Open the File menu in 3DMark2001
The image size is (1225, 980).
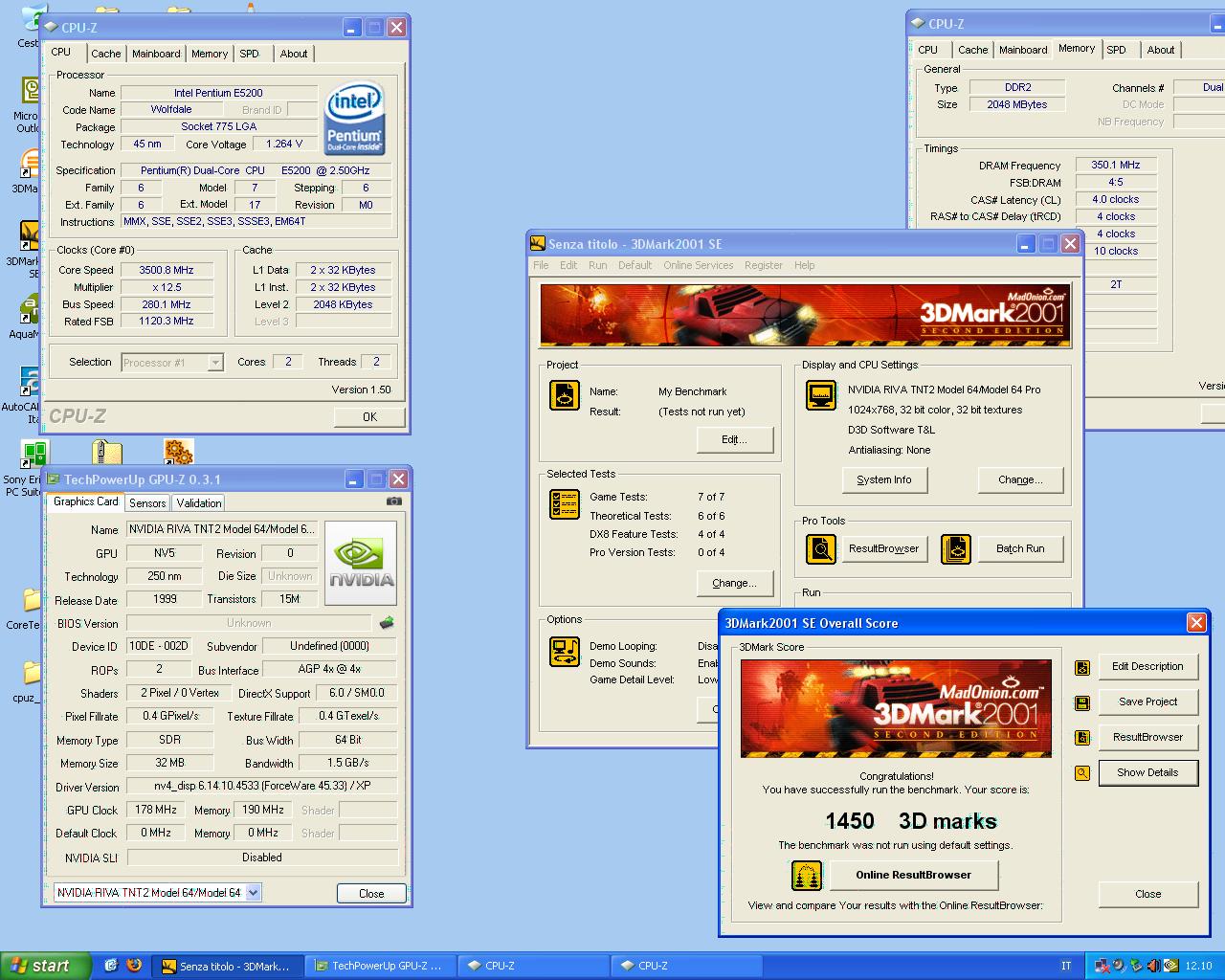541,265
